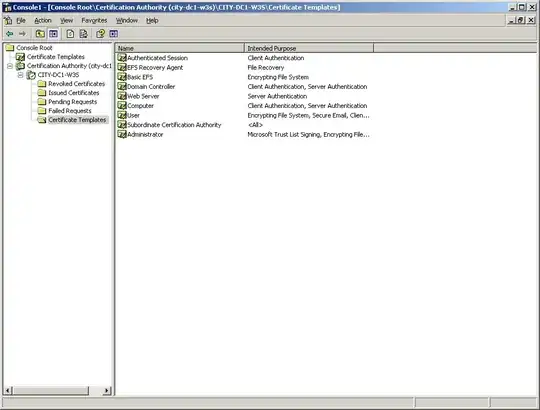540x410 pixels.
Task: Toggle Show/Hide Console Tree toolbar icon
Action: (x=53, y=34)
